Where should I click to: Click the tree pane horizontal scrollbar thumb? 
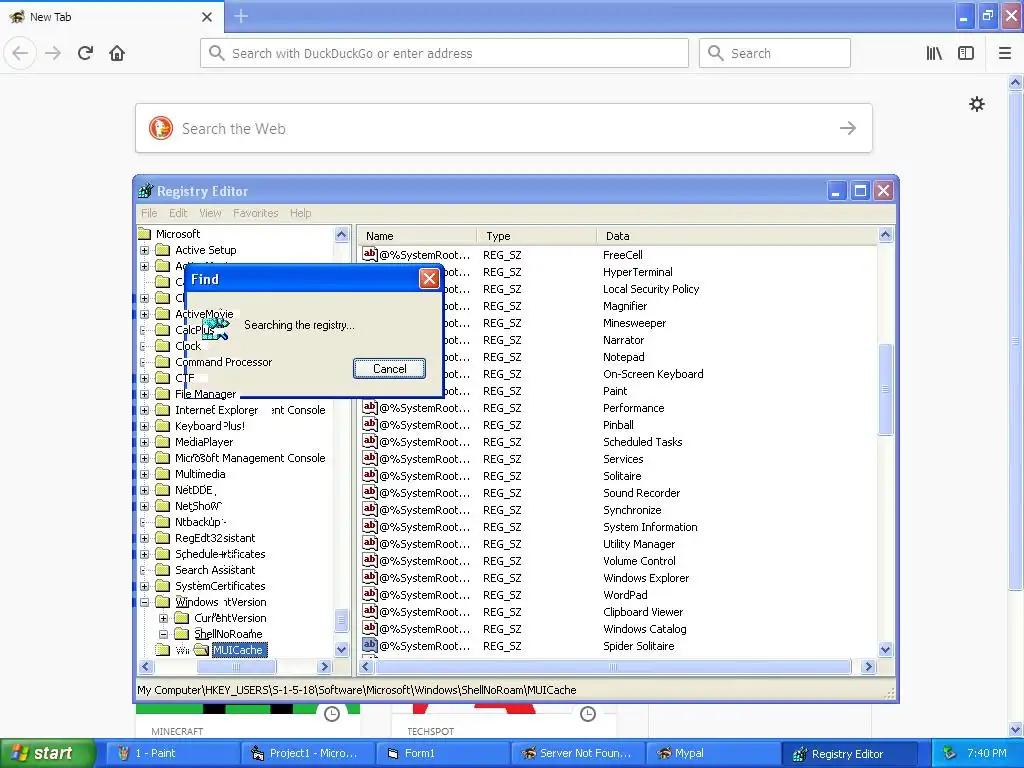pos(236,667)
